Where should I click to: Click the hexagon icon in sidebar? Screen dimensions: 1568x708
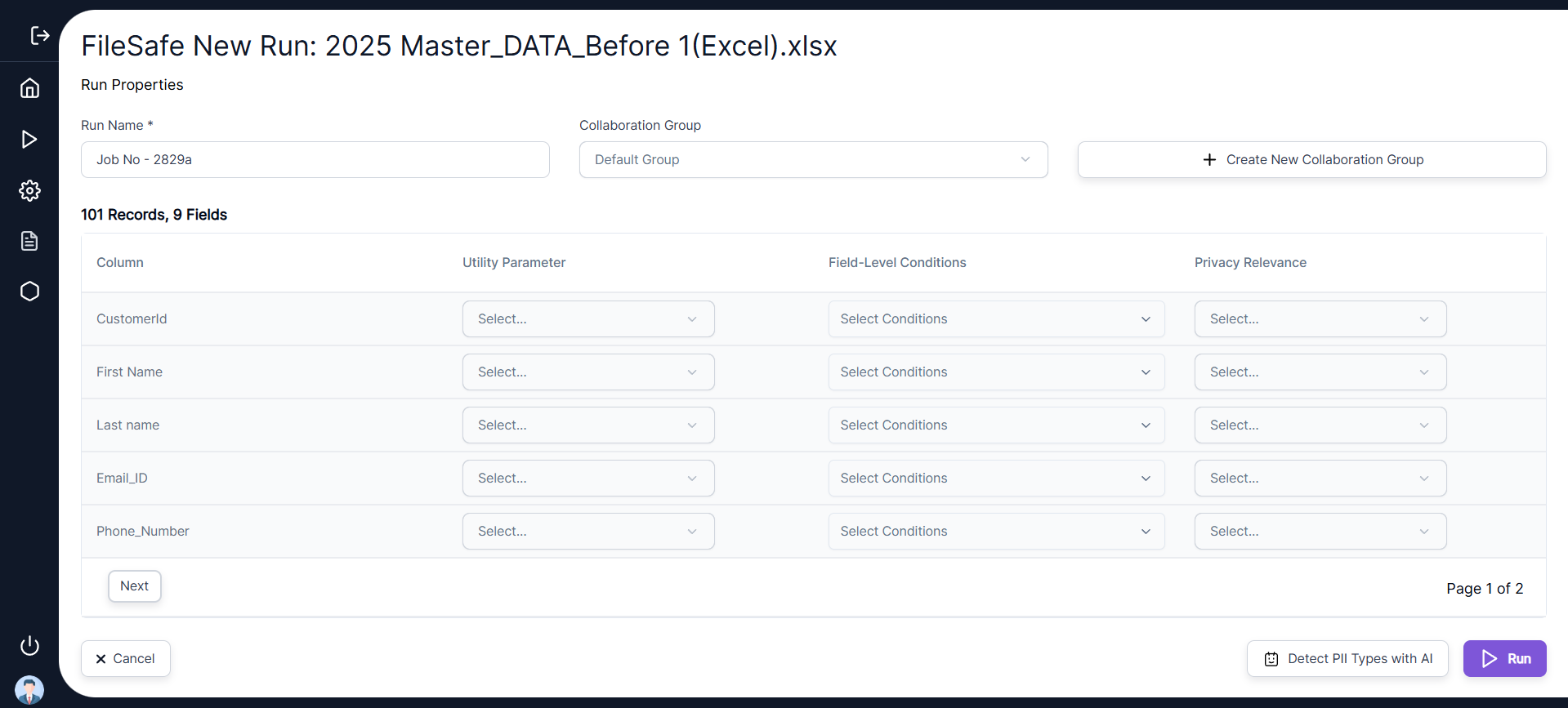29,292
